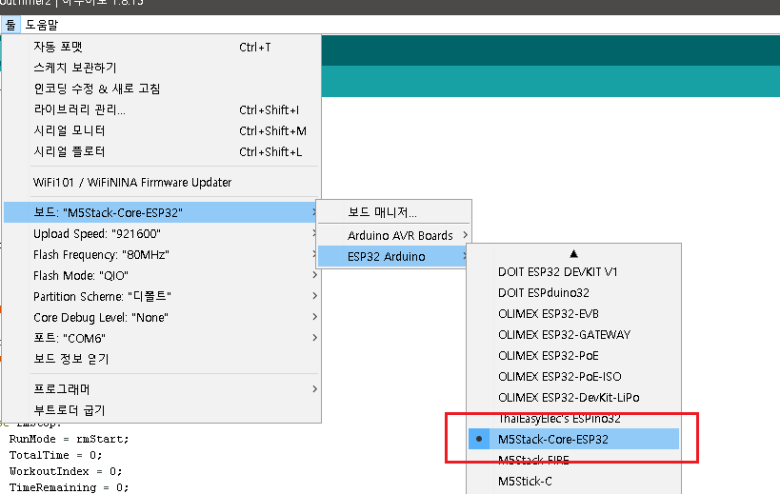Expand Upload Speed: "921600" submenu
This screenshot has height=494, width=780.
pos(162,233)
